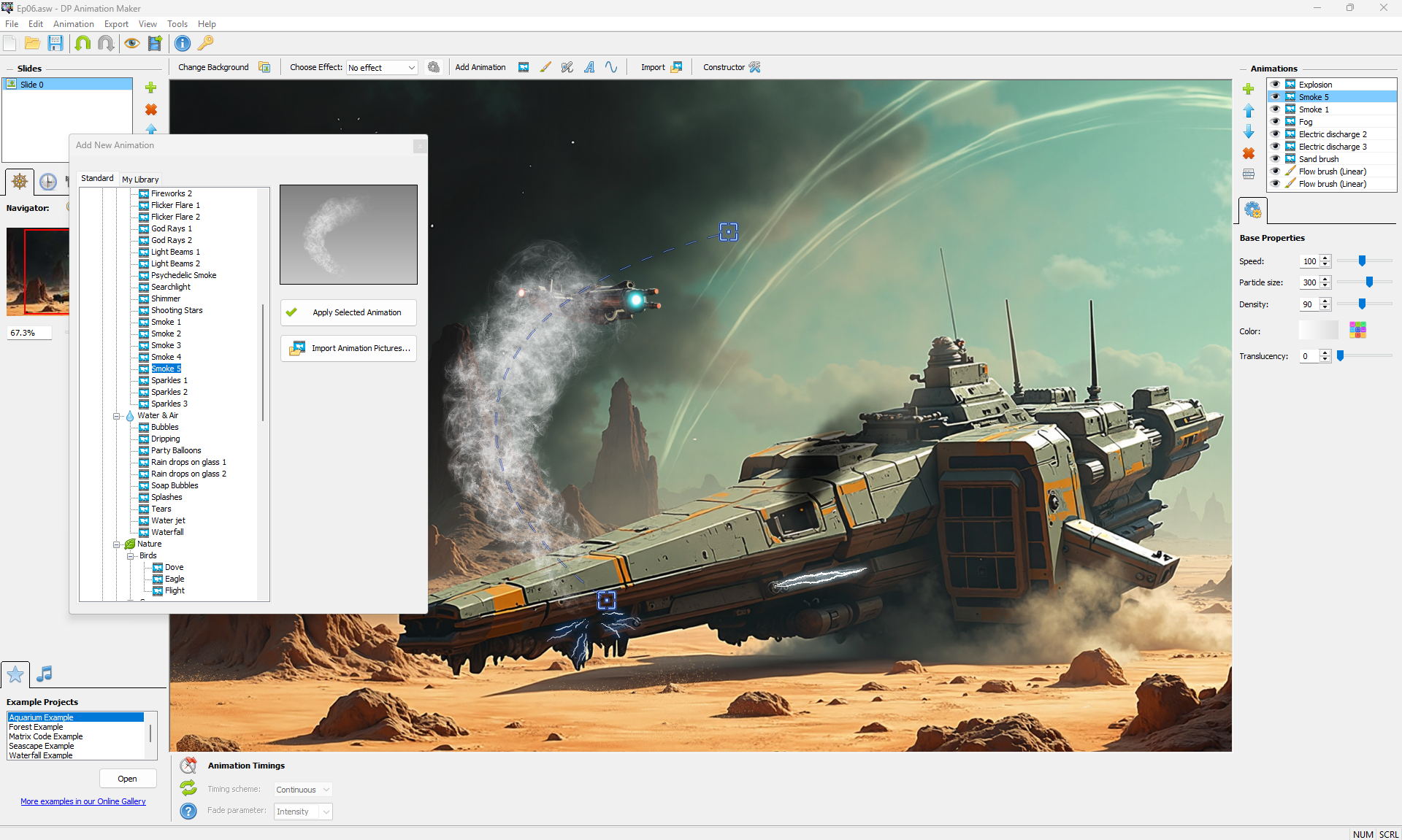Switch to the My Library tab
1402x840 pixels.
point(140,180)
